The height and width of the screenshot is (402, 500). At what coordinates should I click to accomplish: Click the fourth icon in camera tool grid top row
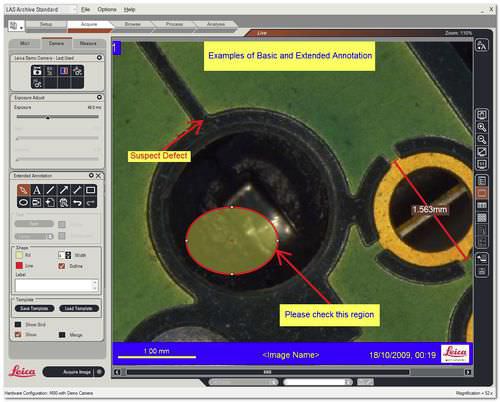pos(77,71)
